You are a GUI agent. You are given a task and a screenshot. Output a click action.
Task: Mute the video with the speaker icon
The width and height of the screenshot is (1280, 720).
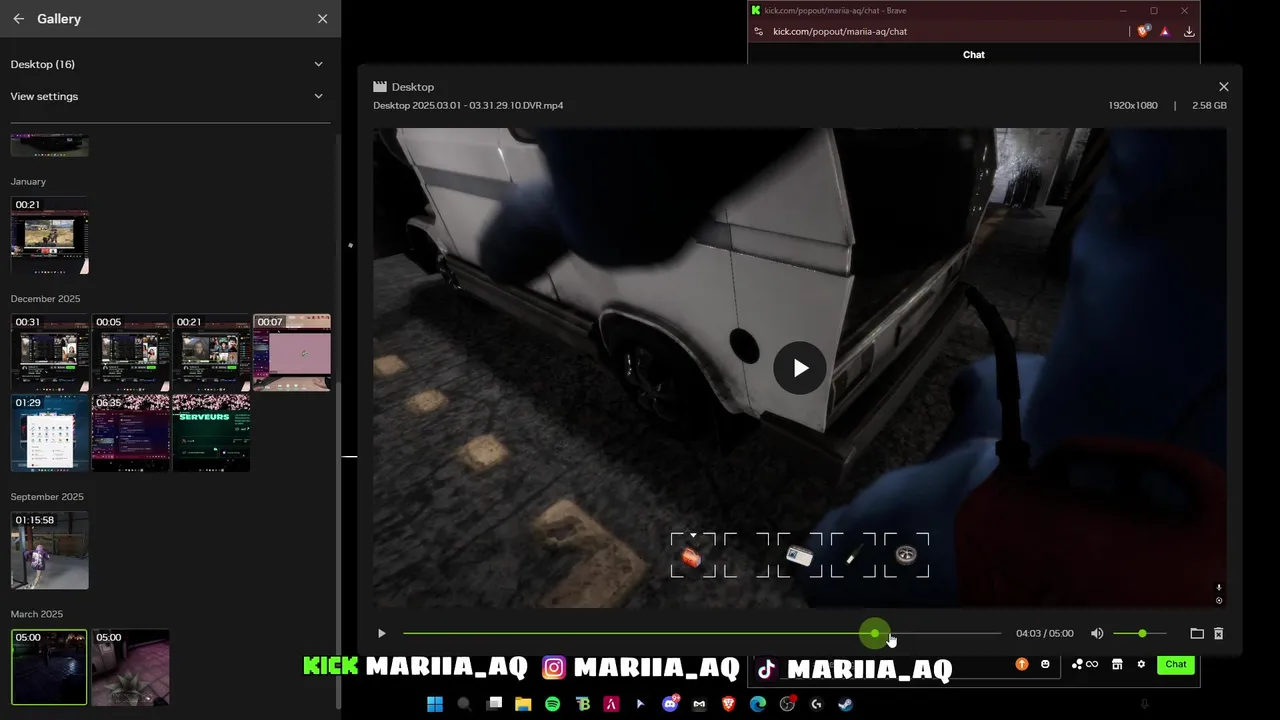pyautogui.click(x=1097, y=633)
